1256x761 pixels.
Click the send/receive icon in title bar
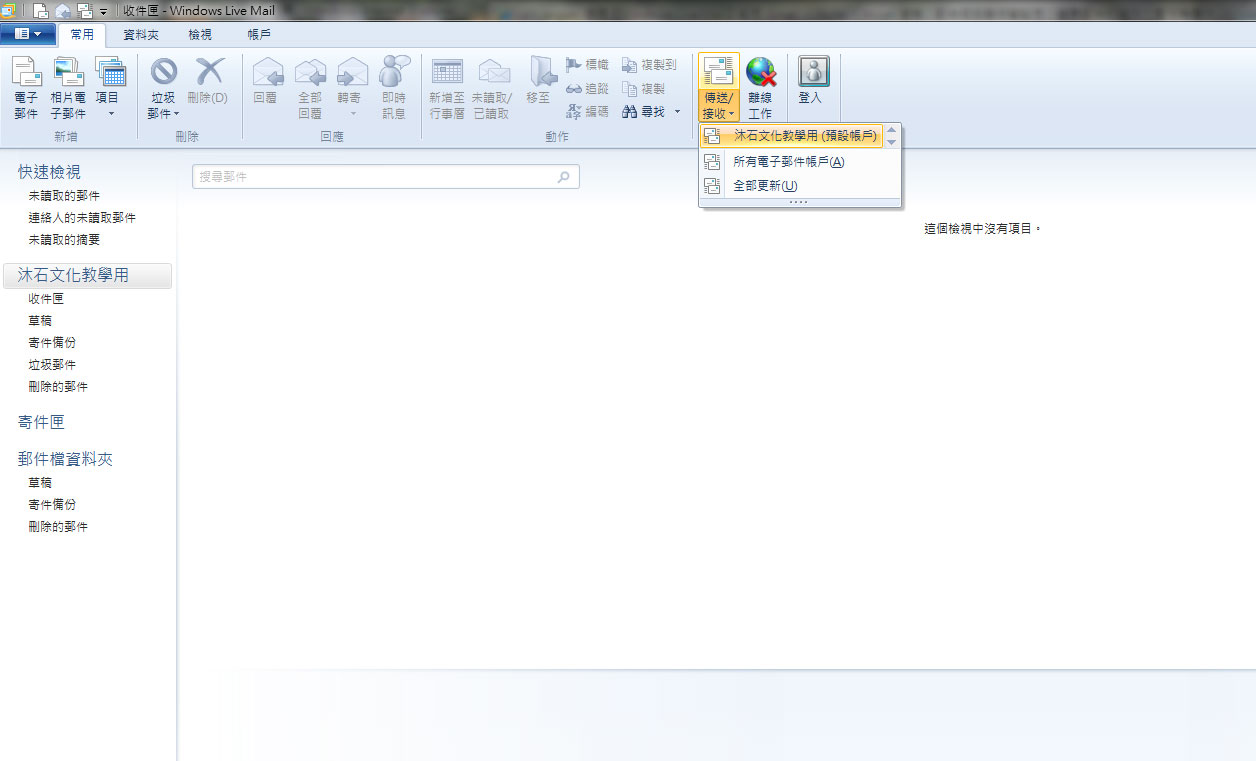85,11
